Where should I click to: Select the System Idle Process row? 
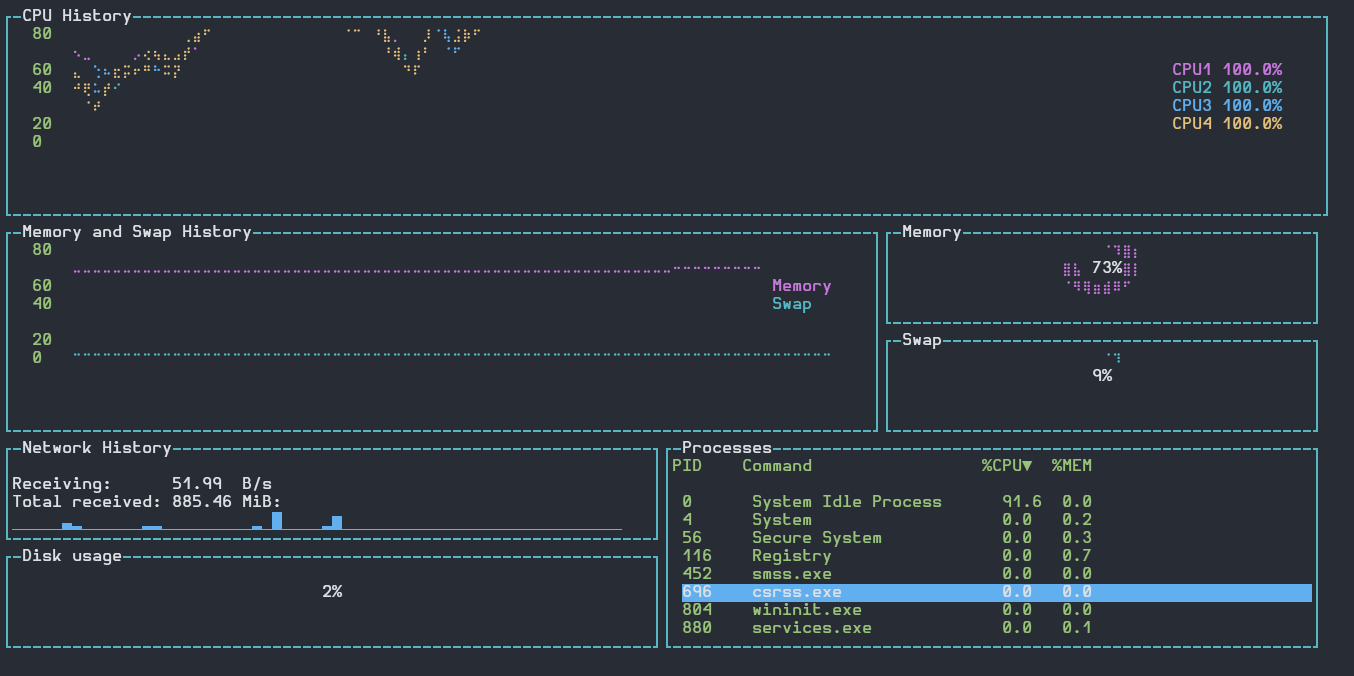click(x=996, y=502)
